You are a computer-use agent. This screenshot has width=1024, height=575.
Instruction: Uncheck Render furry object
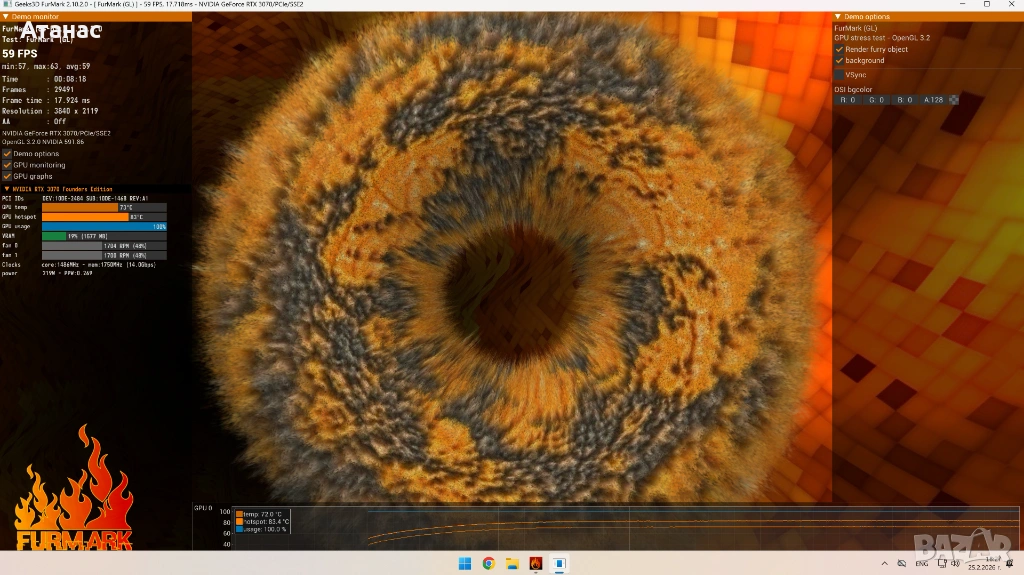[839, 49]
